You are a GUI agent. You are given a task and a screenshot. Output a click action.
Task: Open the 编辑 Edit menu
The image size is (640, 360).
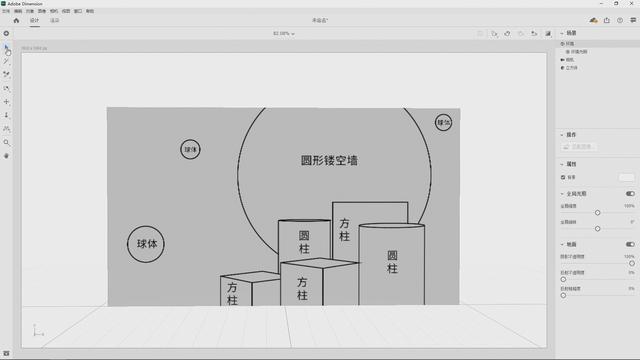tap(18, 11)
